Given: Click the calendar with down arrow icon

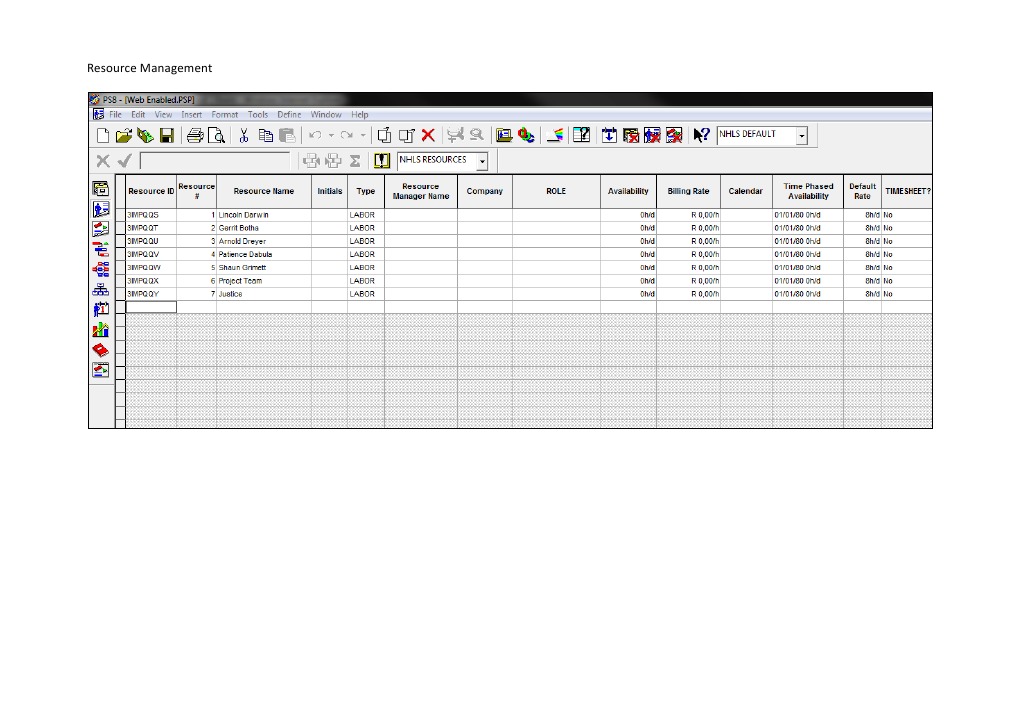Looking at the screenshot, I should (x=609, y=135).
